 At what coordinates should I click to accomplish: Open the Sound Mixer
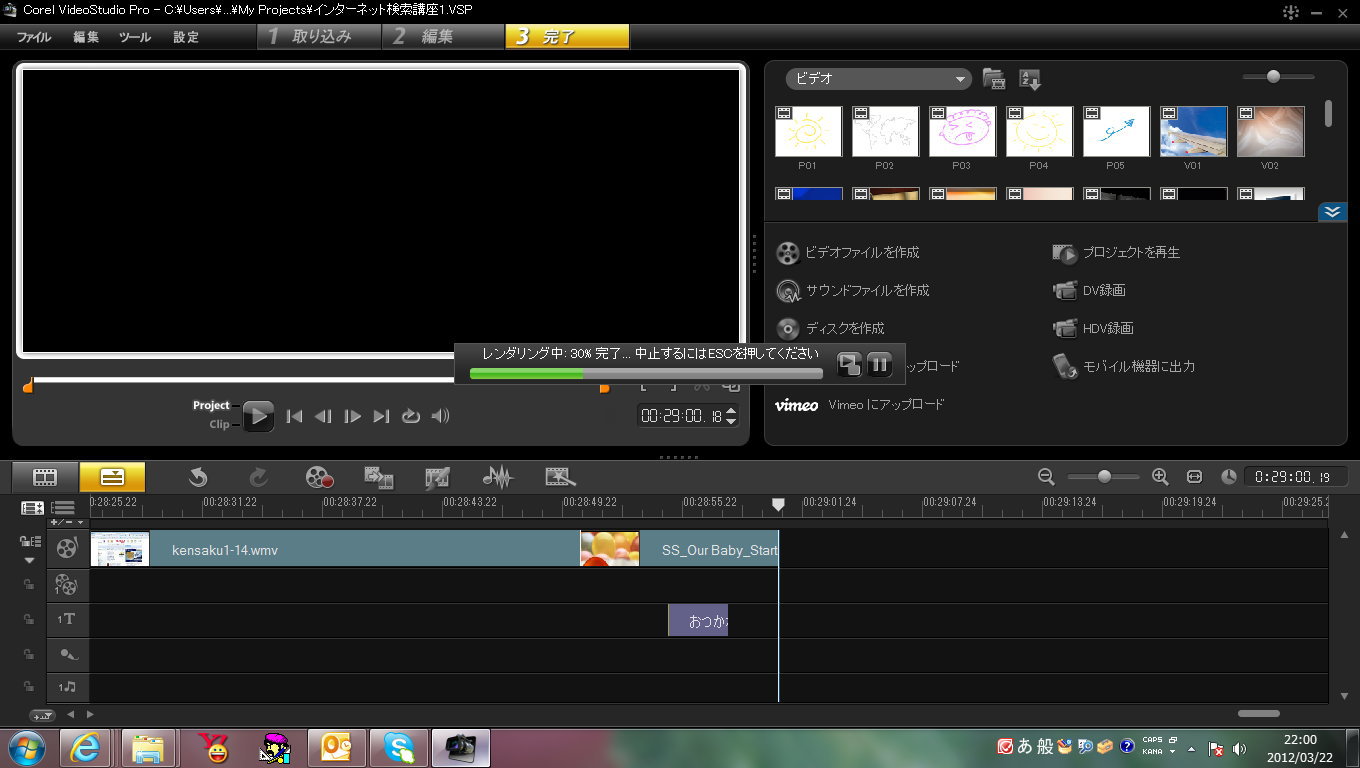click(497, 477)
